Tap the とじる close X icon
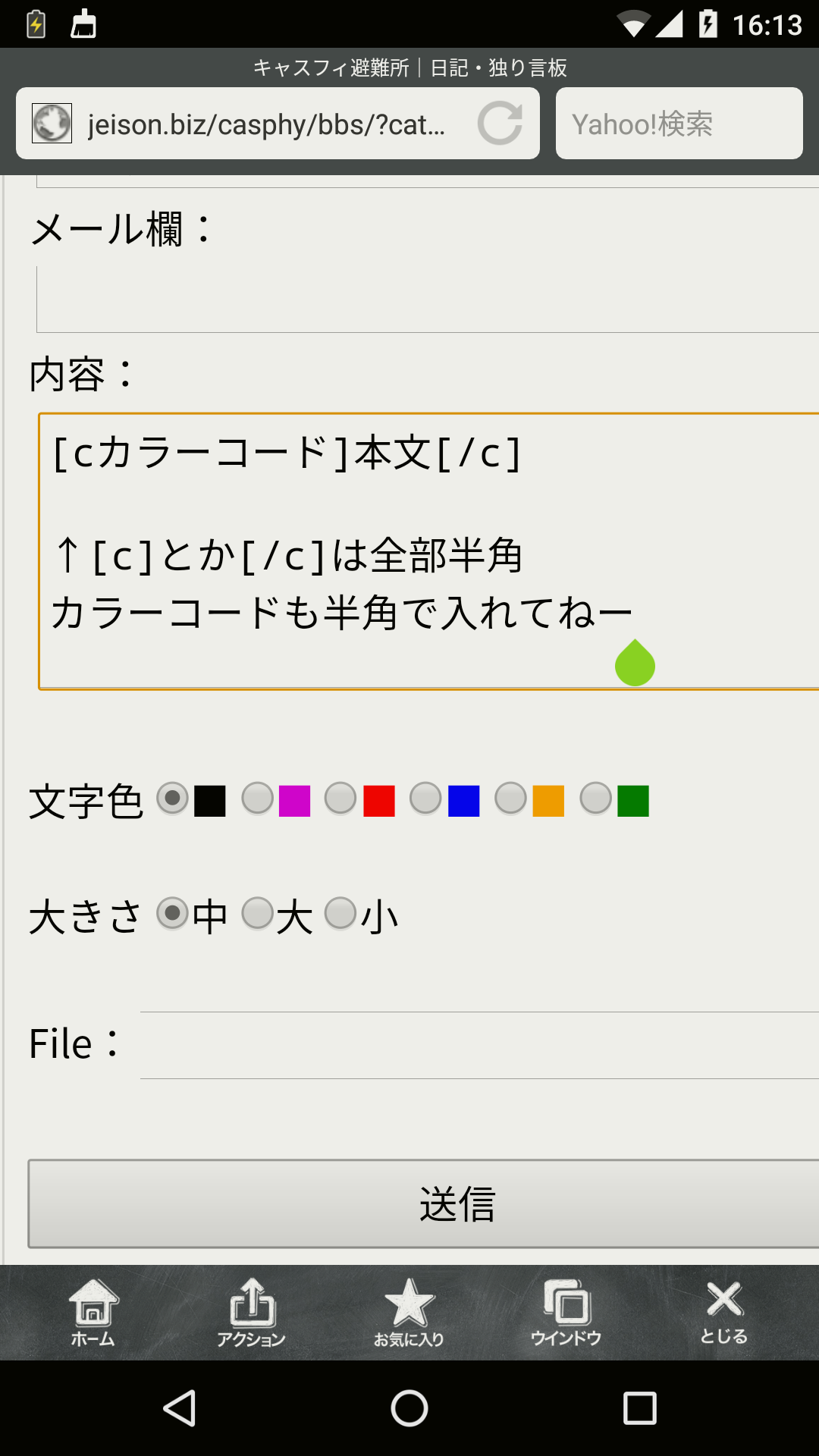Screen dimensions: 819x1456 coord(724,1312)
